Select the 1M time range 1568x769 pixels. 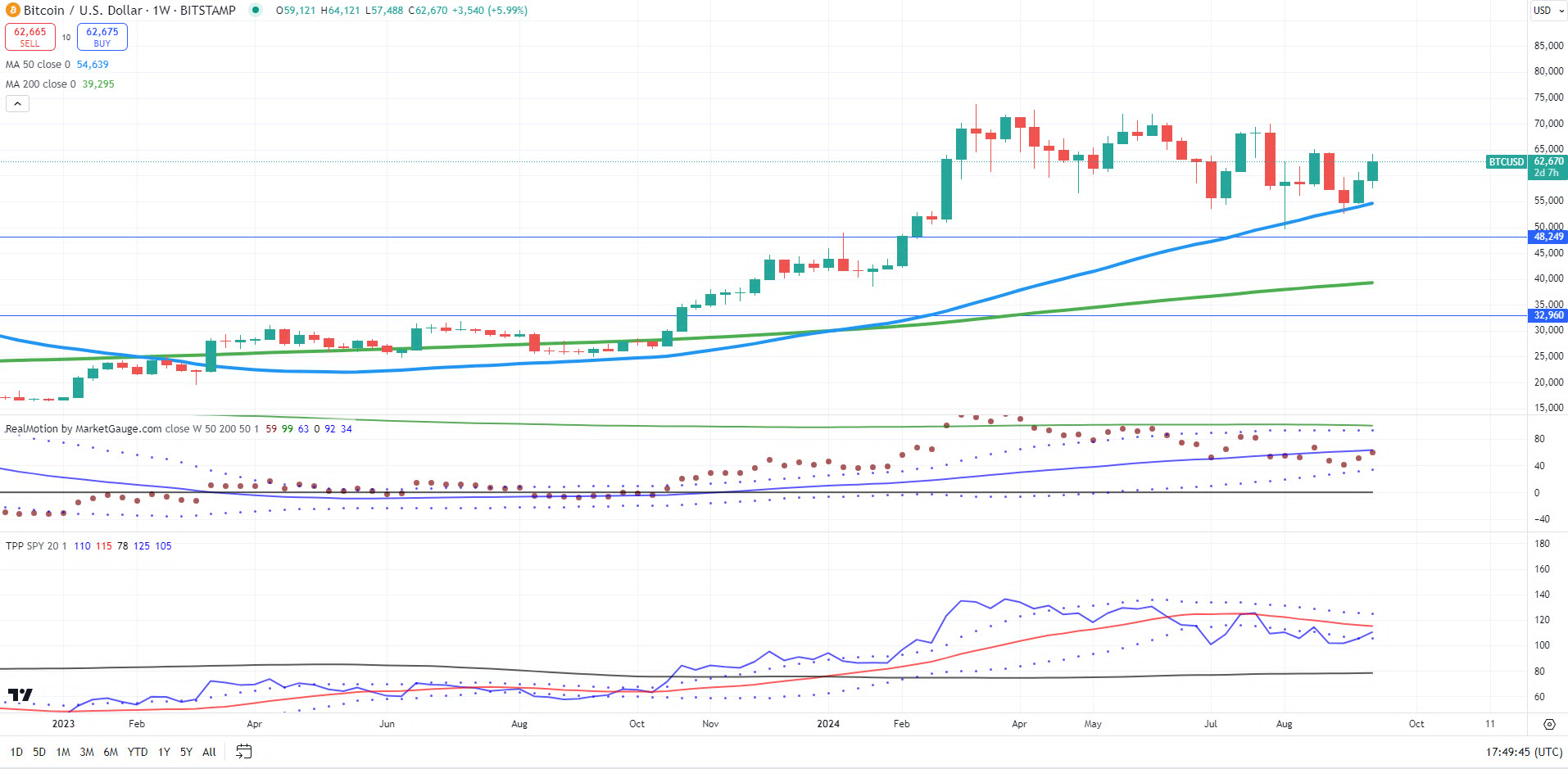click(x=63, y=752)
